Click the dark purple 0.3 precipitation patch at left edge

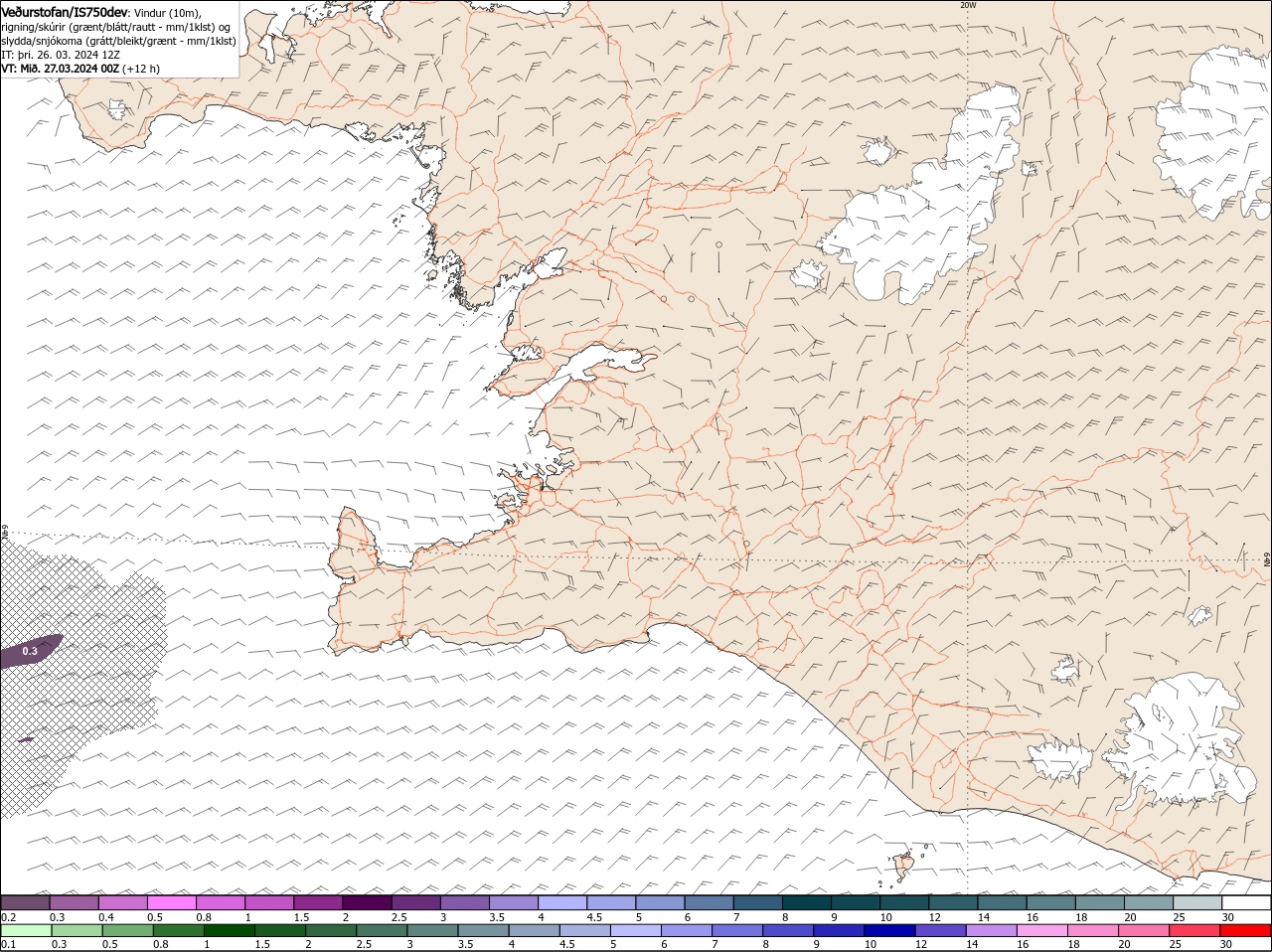[x=30, y=651]
